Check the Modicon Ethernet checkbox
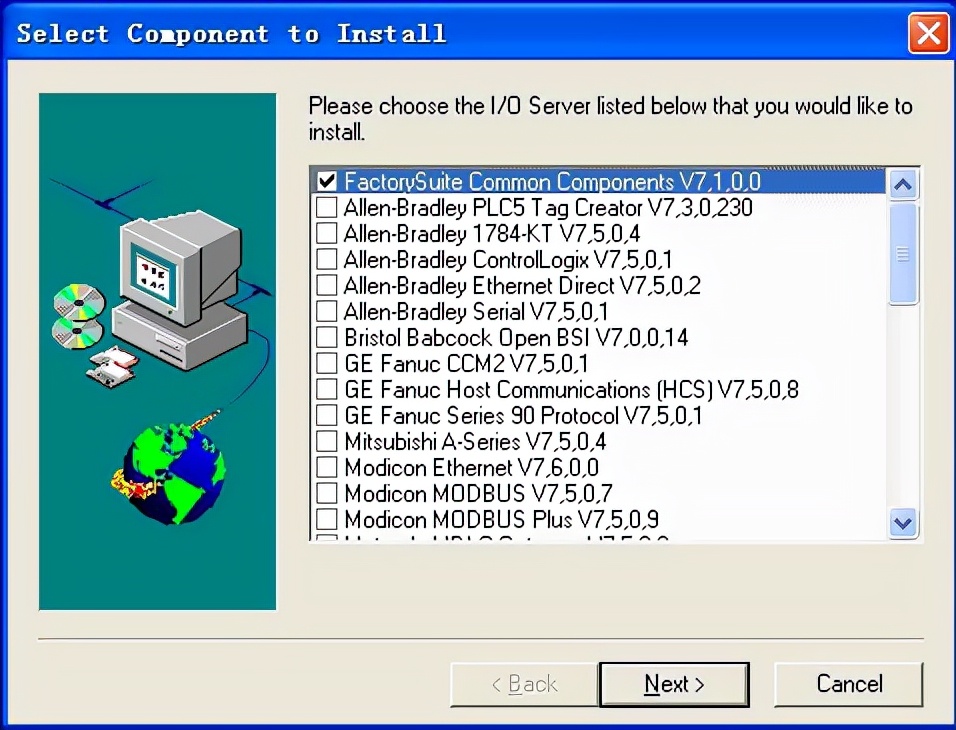The width and height of the screenshot is (956, 730). pyautogui.click(x=327, y=467)
